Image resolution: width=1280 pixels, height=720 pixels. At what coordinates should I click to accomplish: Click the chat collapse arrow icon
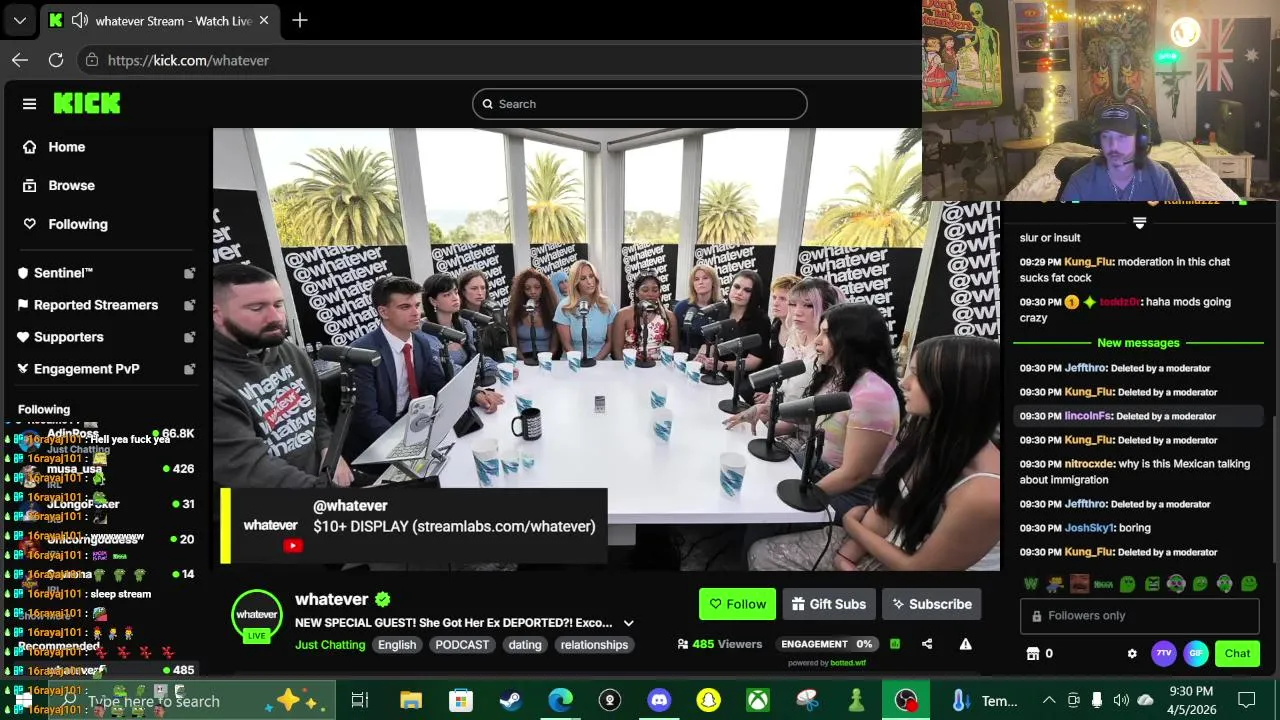click(1139, 223)
